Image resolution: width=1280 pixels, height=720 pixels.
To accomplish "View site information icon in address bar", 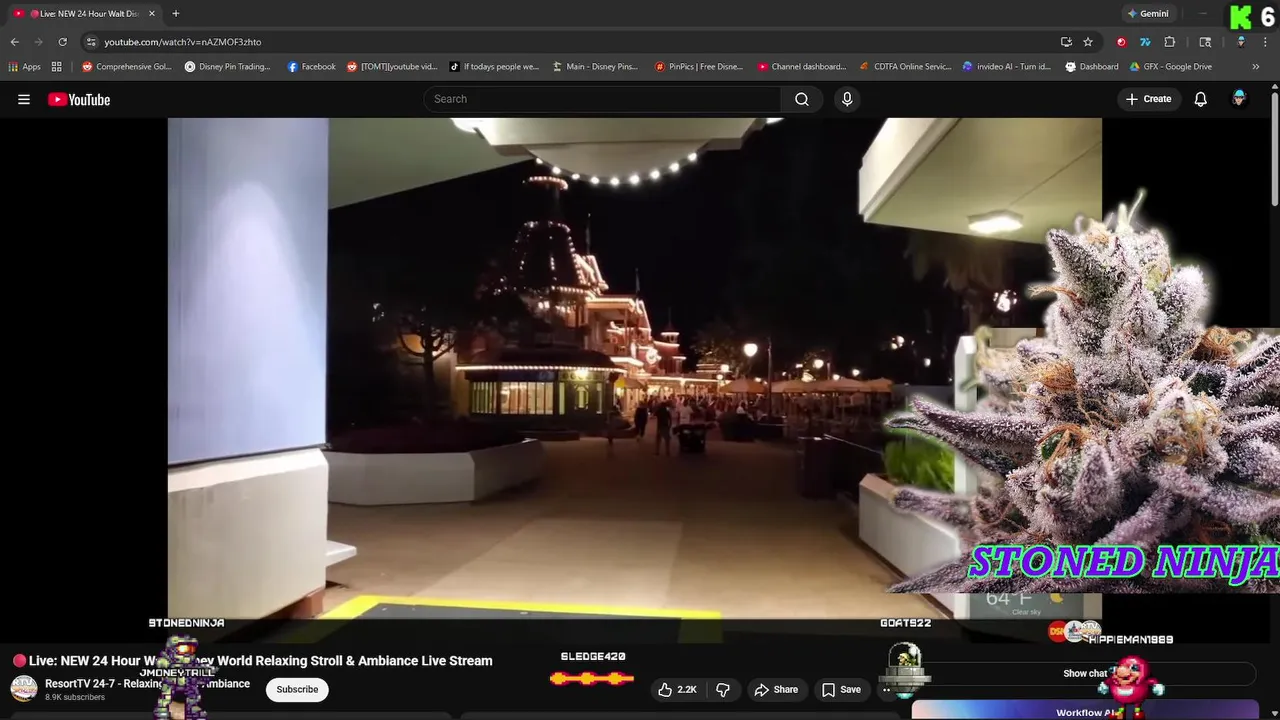I will click(x=91, y=42).
